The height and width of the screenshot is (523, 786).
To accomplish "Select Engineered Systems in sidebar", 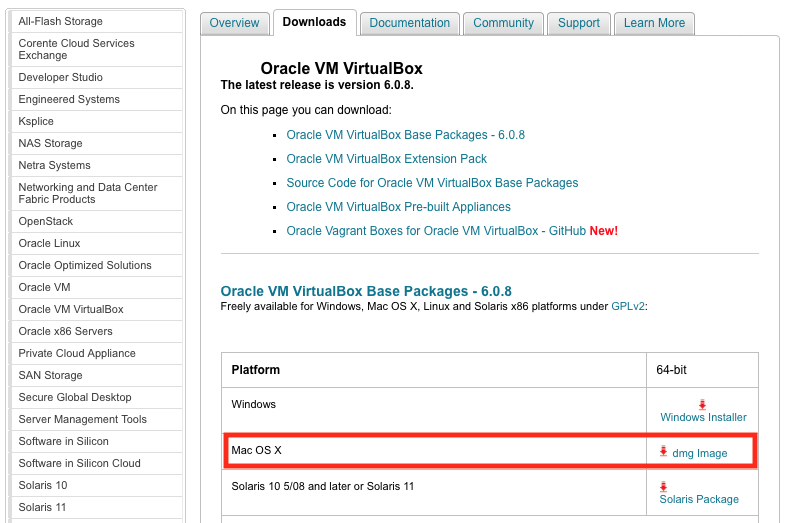I will click(96, 100).
